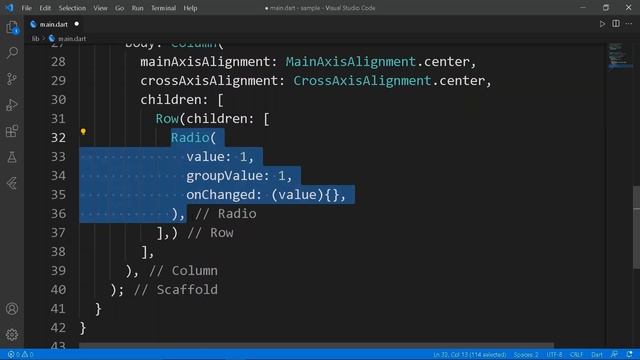Viewport: 640px width, 360px height.
Task: Open the Terminal menu
Action: [x=163, y=8]
